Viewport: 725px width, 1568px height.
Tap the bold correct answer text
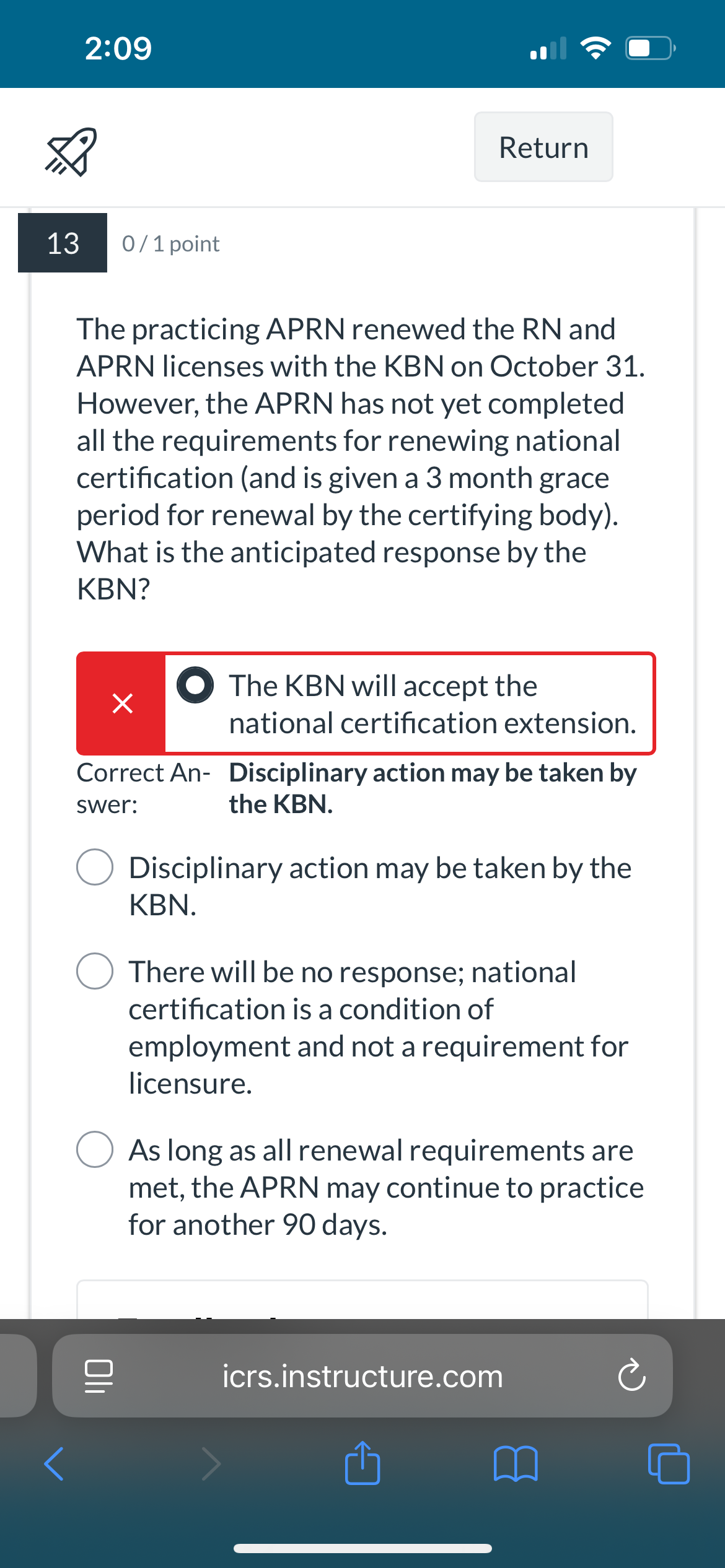pos(433,788)
